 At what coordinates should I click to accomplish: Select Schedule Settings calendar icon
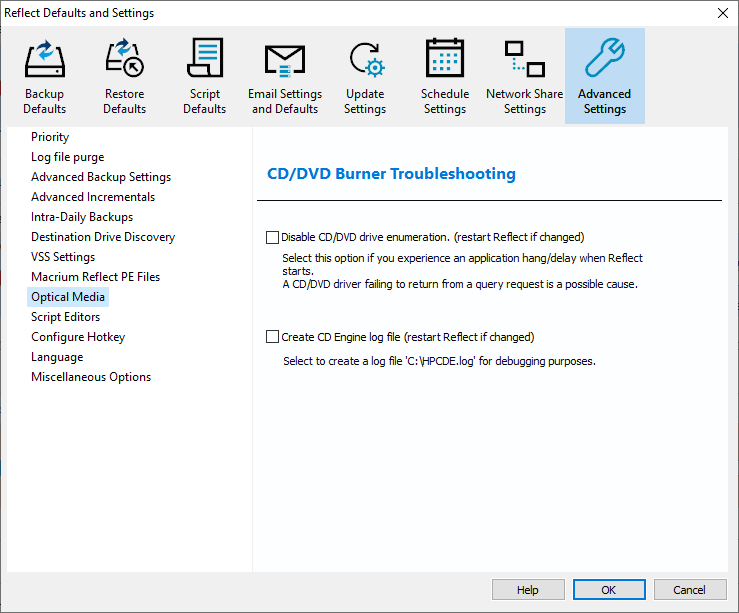[444, 60]
